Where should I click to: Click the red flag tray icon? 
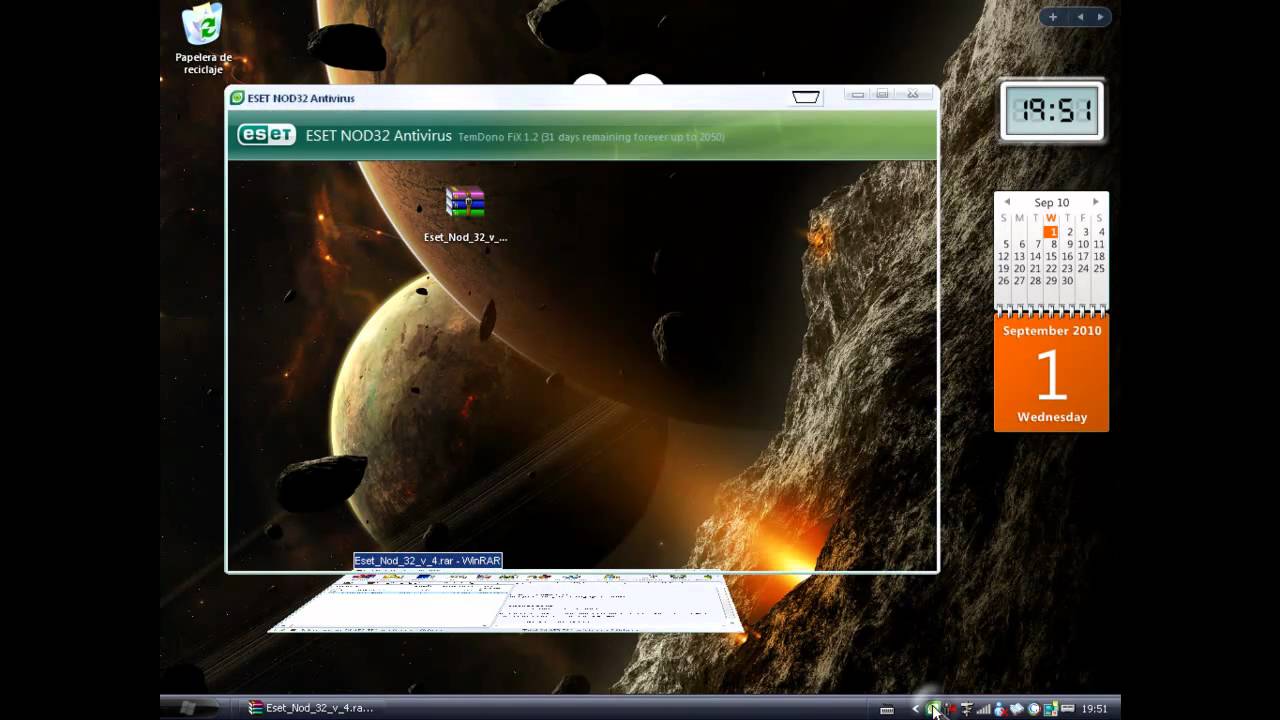click(x=951, y=709)
